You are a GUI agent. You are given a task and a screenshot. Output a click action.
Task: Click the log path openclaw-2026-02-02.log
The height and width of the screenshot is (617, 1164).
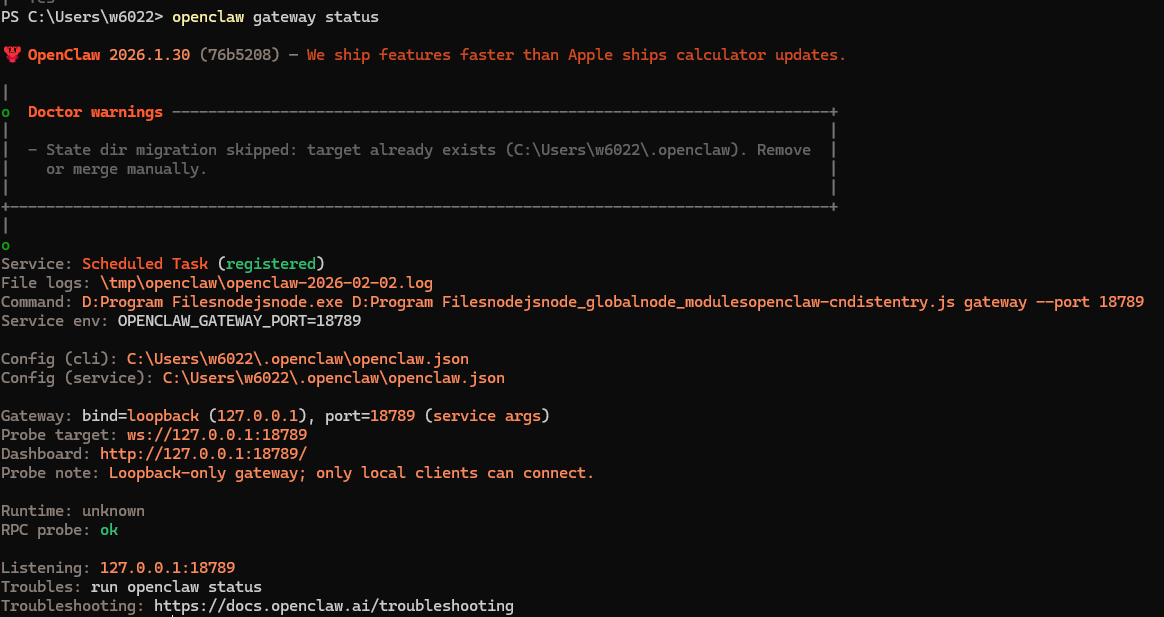pos(267,283)
